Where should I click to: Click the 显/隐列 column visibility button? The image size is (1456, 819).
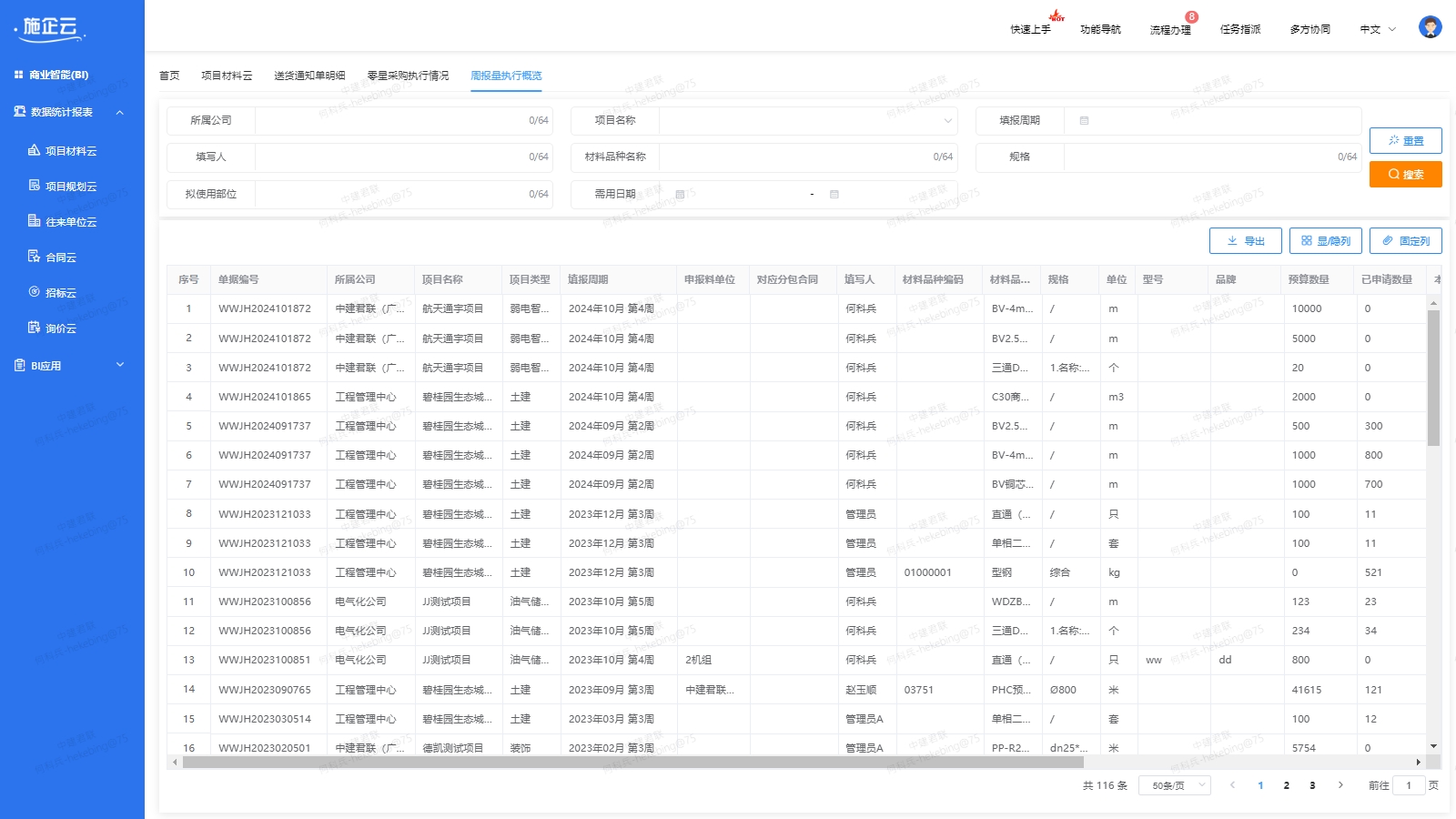coord(1325,241)
